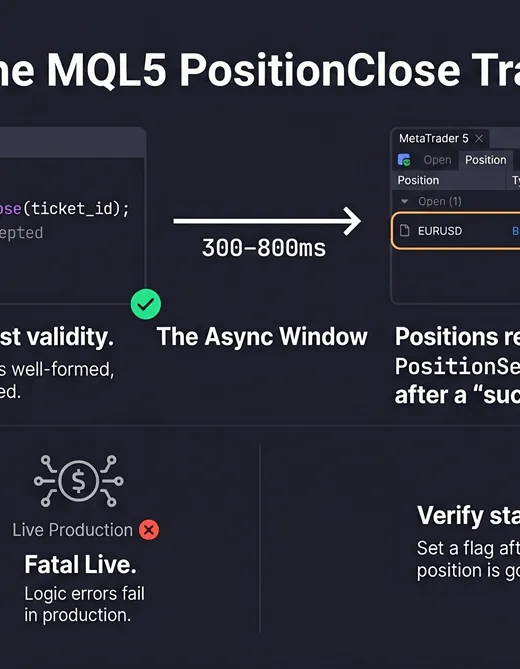Click 'Logic errors fail in production.' text
Image resolution: width=520 pixels, height=669 pixels.
click(84, 604)
